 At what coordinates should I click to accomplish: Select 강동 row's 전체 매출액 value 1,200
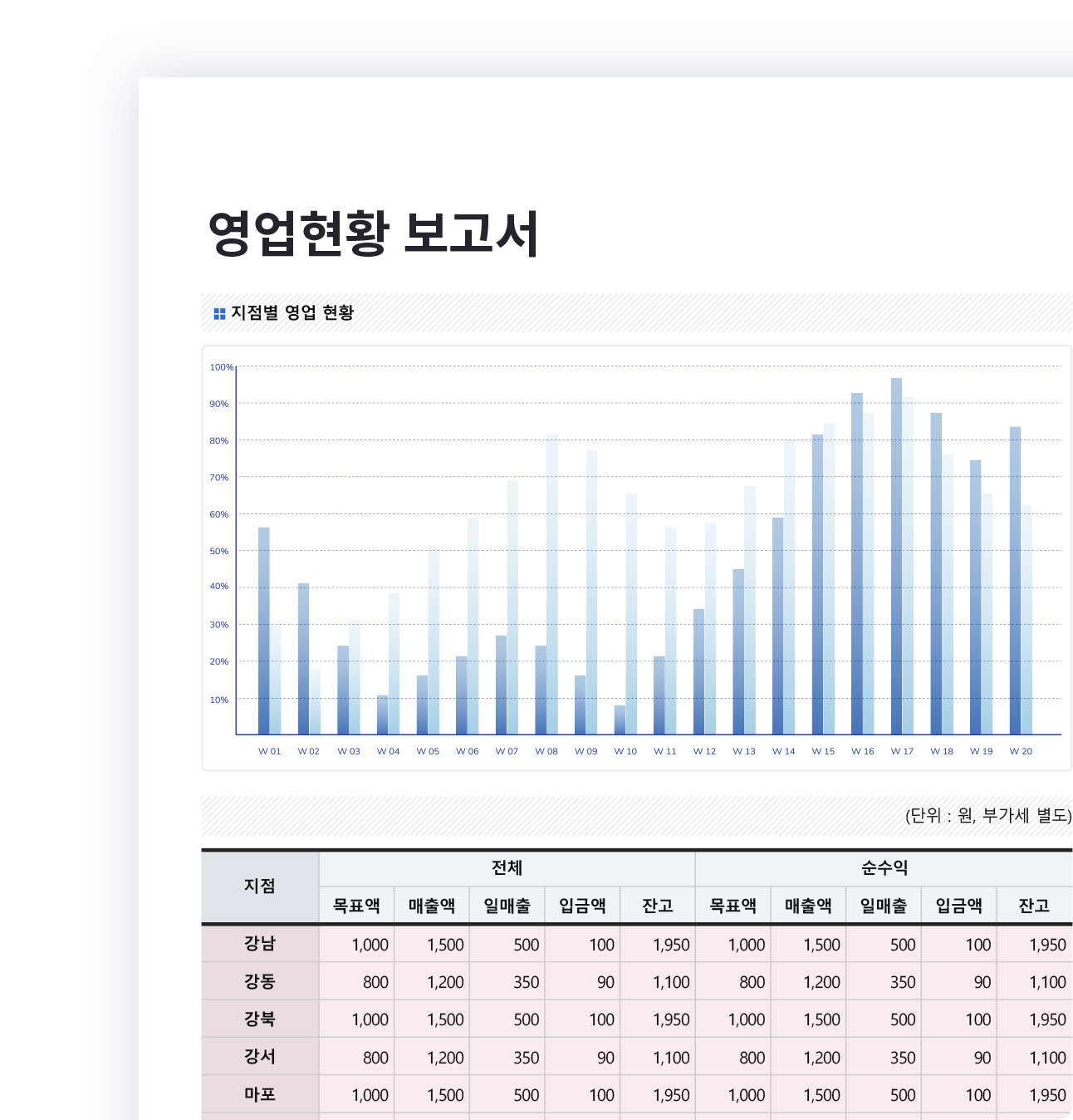(445, 982)
